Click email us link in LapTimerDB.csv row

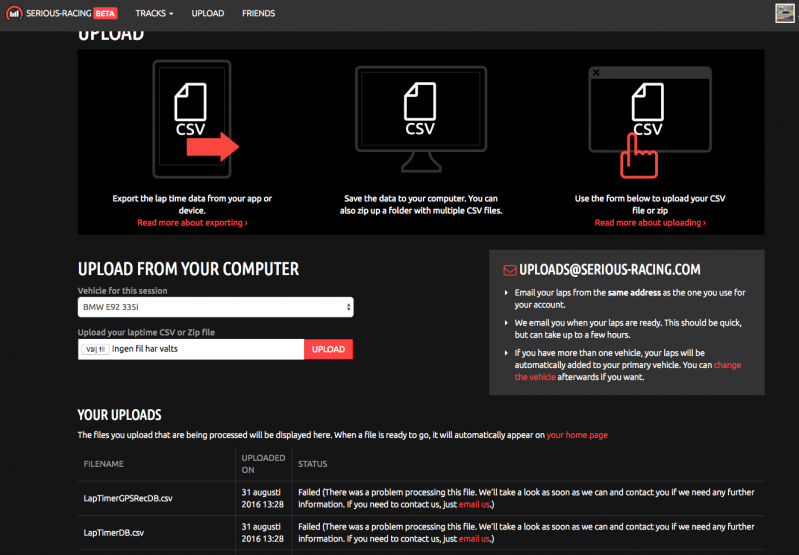click(474, 539)
